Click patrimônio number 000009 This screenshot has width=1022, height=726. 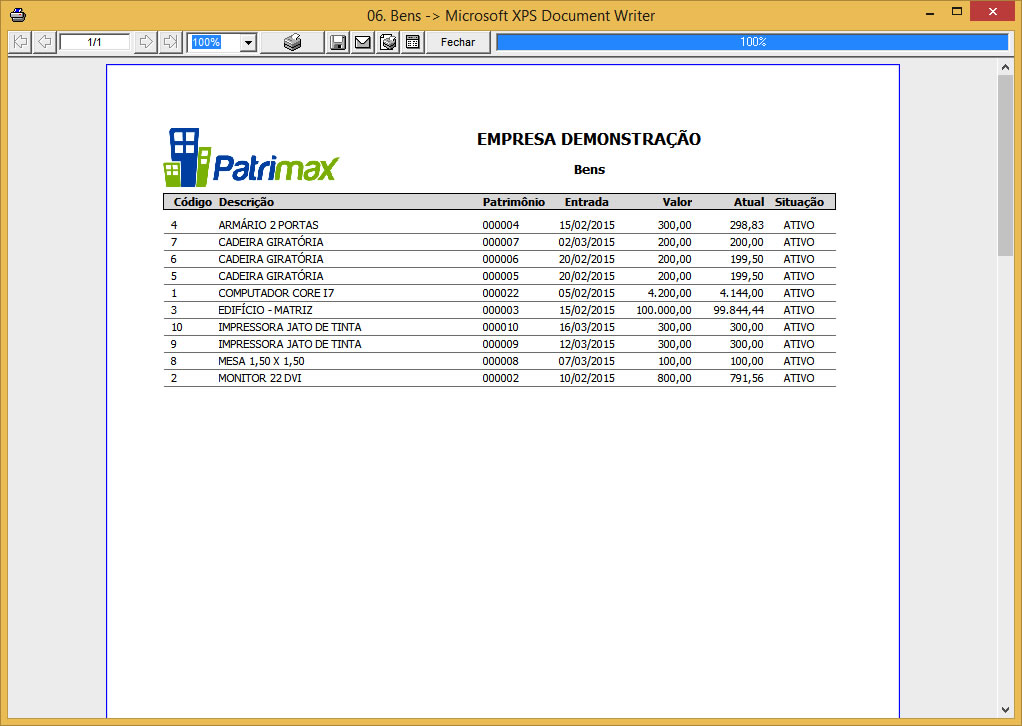[x=501, y=344]
